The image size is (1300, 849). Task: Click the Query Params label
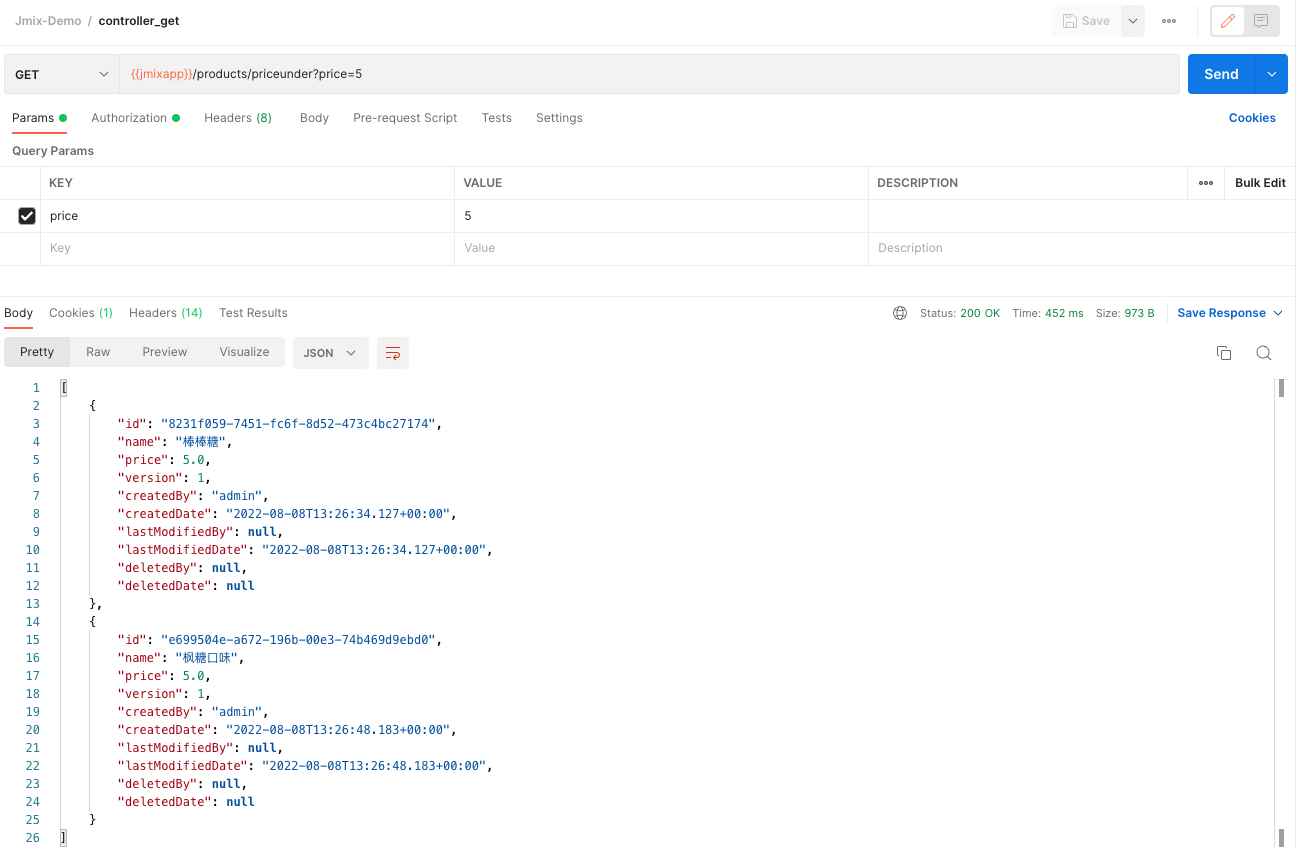(x=53, y=151)
